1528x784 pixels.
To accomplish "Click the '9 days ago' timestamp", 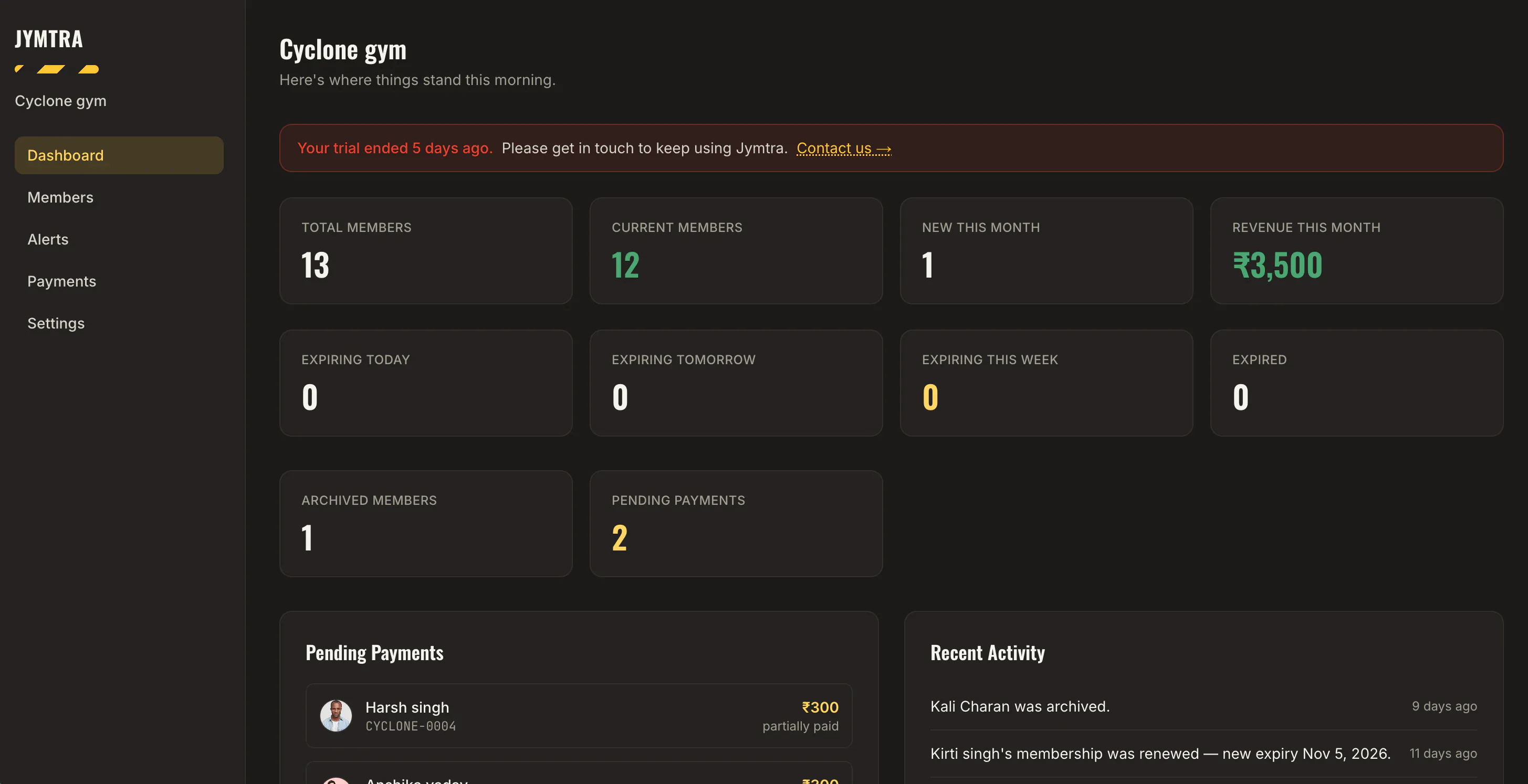I will point(1444,706).
